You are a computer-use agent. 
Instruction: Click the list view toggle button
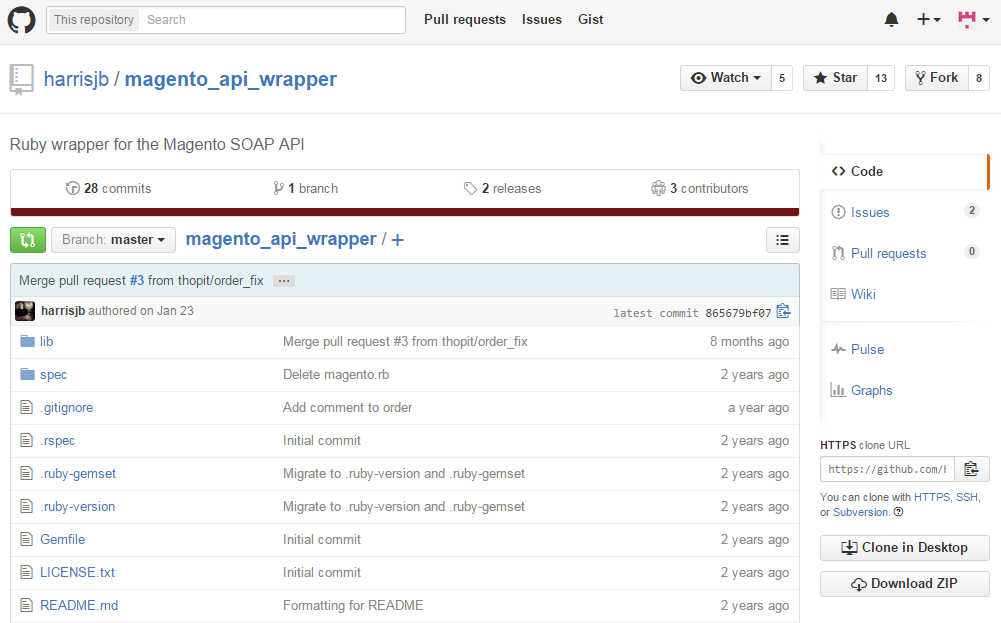pyautogui.click(x=783, y=240)
